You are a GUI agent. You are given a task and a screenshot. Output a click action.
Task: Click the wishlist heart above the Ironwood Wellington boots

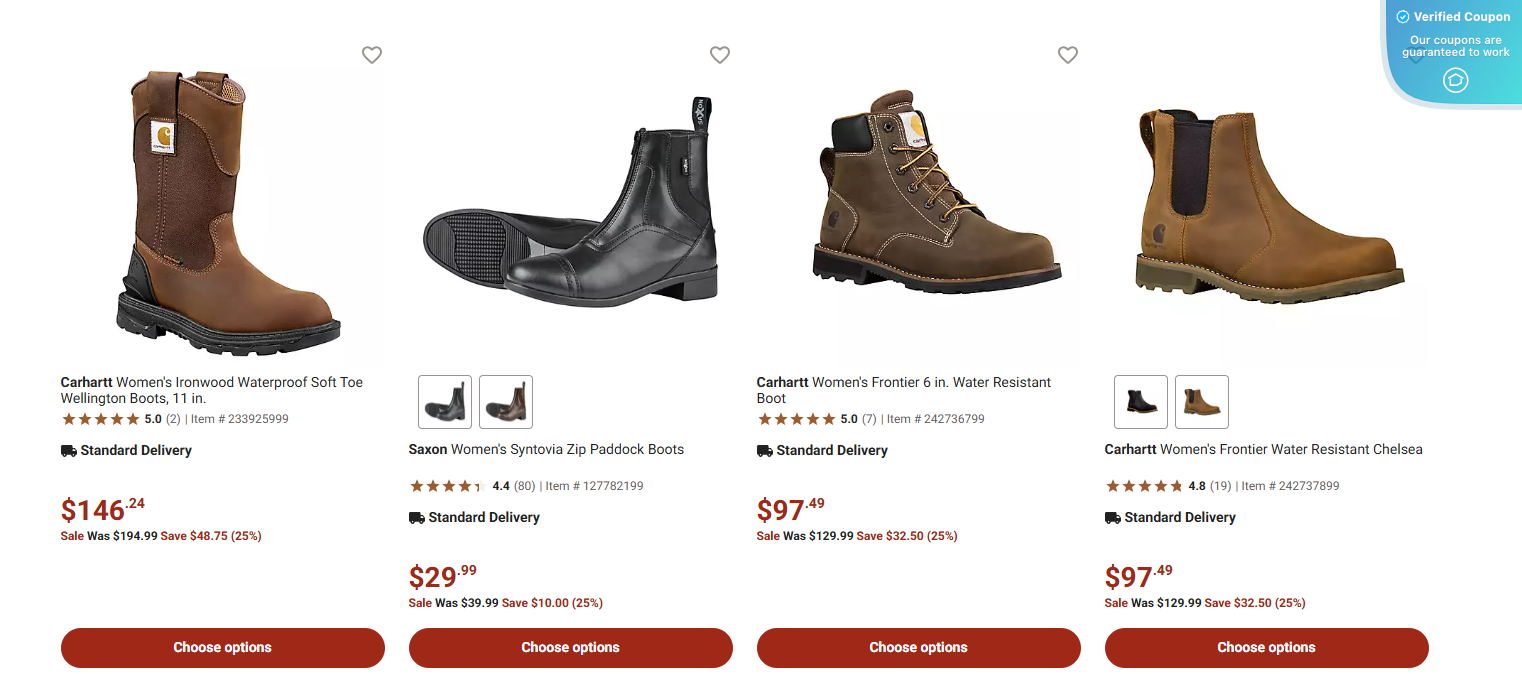pos(371,55)
